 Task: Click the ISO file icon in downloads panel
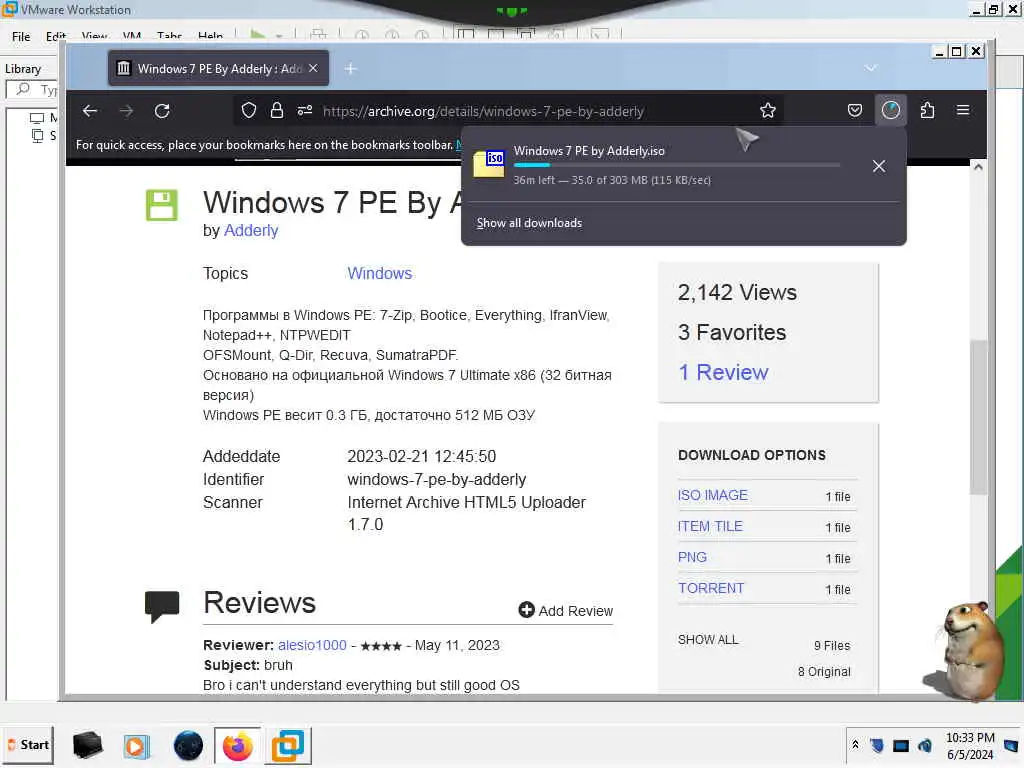tap(489, 163)
